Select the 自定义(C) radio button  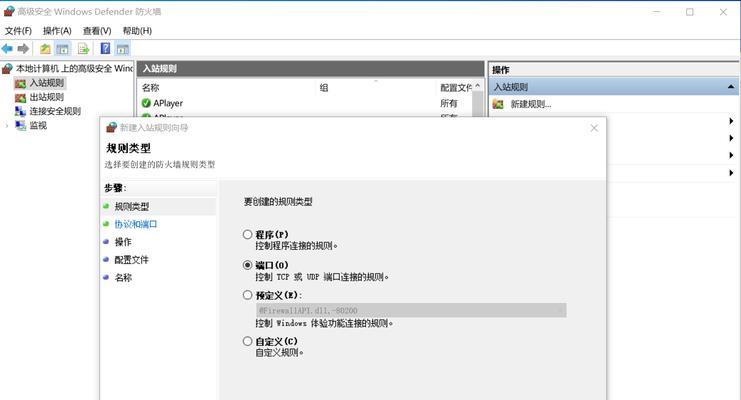(247, 341)
